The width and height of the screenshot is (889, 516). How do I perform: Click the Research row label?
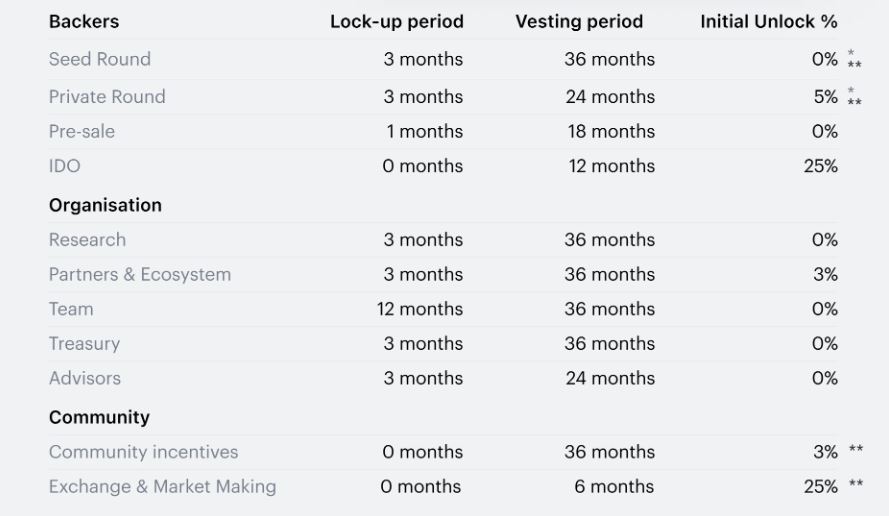pos(87,240)
